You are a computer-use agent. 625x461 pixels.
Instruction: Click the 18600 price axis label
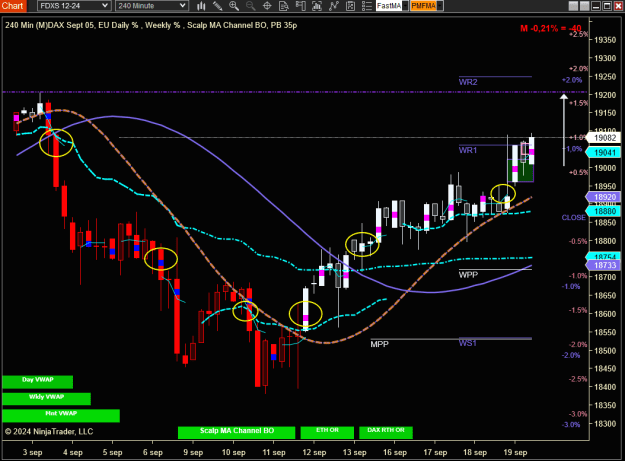point(605,314)
